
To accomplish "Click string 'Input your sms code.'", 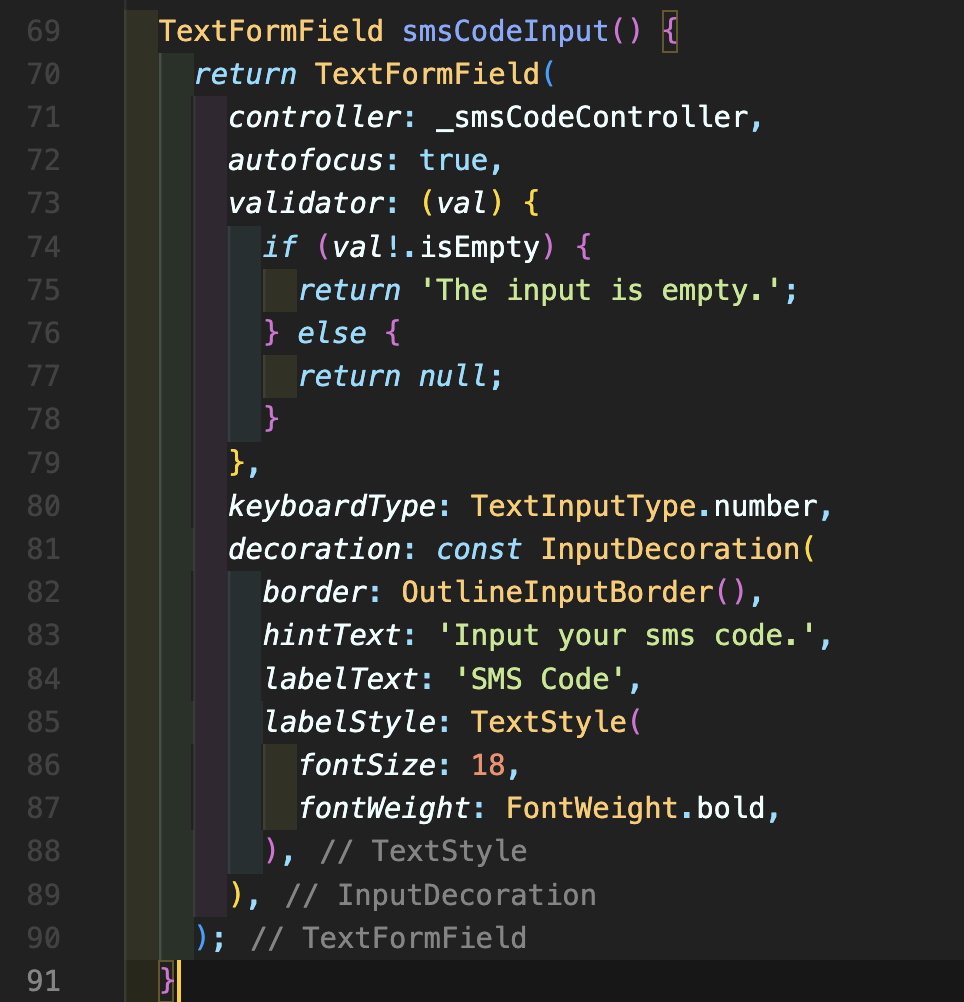I will pos(627,636).
